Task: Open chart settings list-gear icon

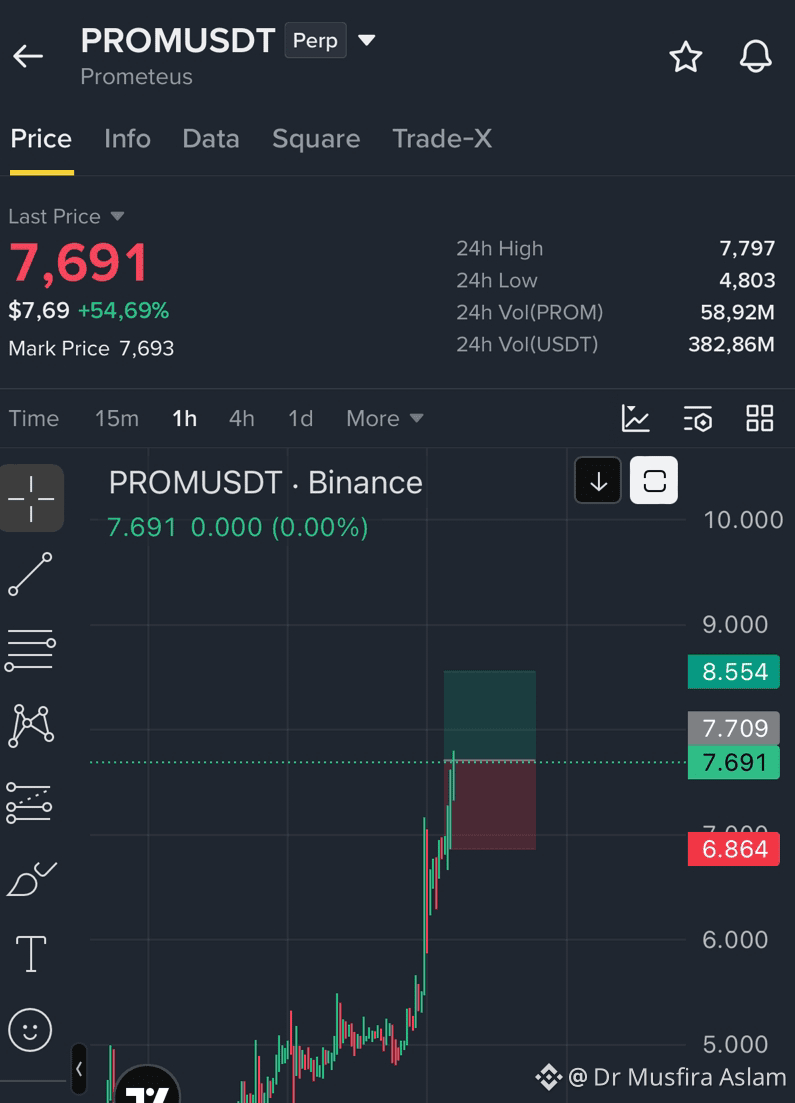Action: (697, 419)
